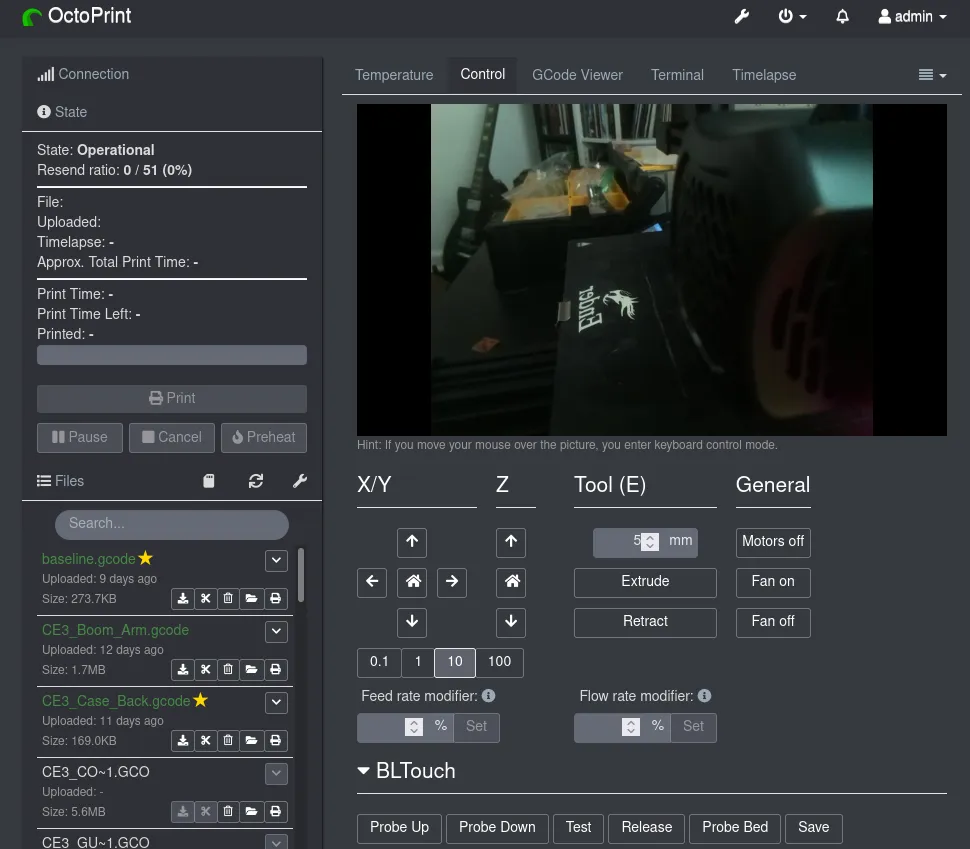Image resolution: width=970 pixels, height=849 pixels.
Task: Select 100 jog distance
Action: point(499,663)
